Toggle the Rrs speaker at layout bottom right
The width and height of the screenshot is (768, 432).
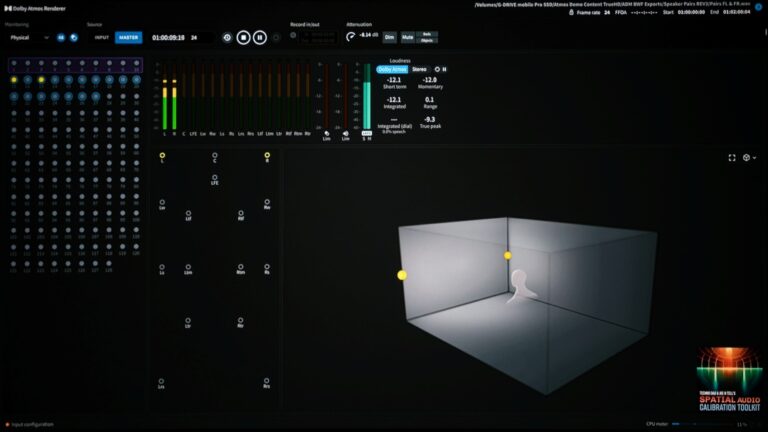pos(266,383)
